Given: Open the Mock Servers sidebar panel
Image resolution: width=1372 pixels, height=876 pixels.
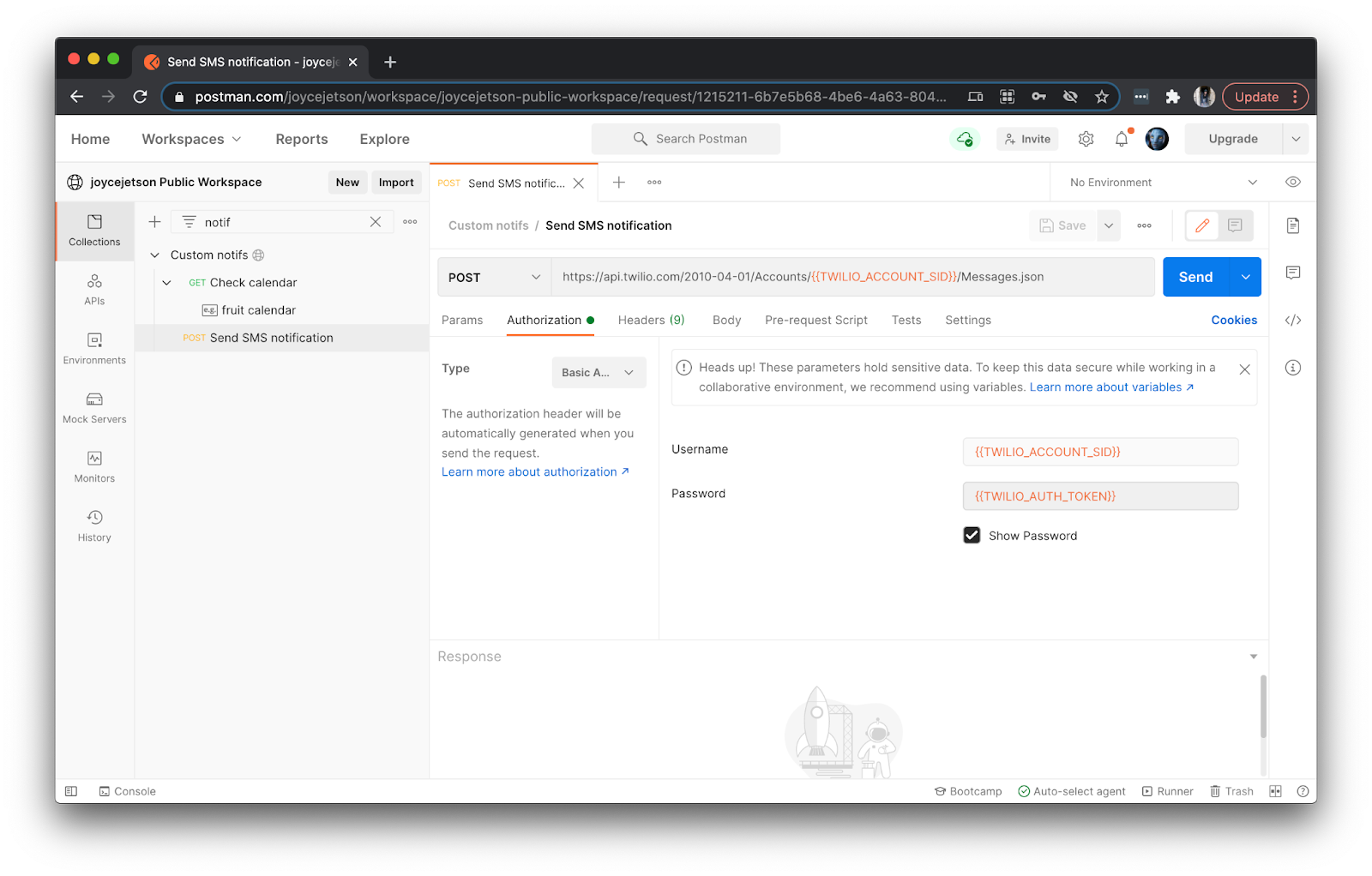Looking at the screenshot, I should pyautogui.click(x=94, y=408).
